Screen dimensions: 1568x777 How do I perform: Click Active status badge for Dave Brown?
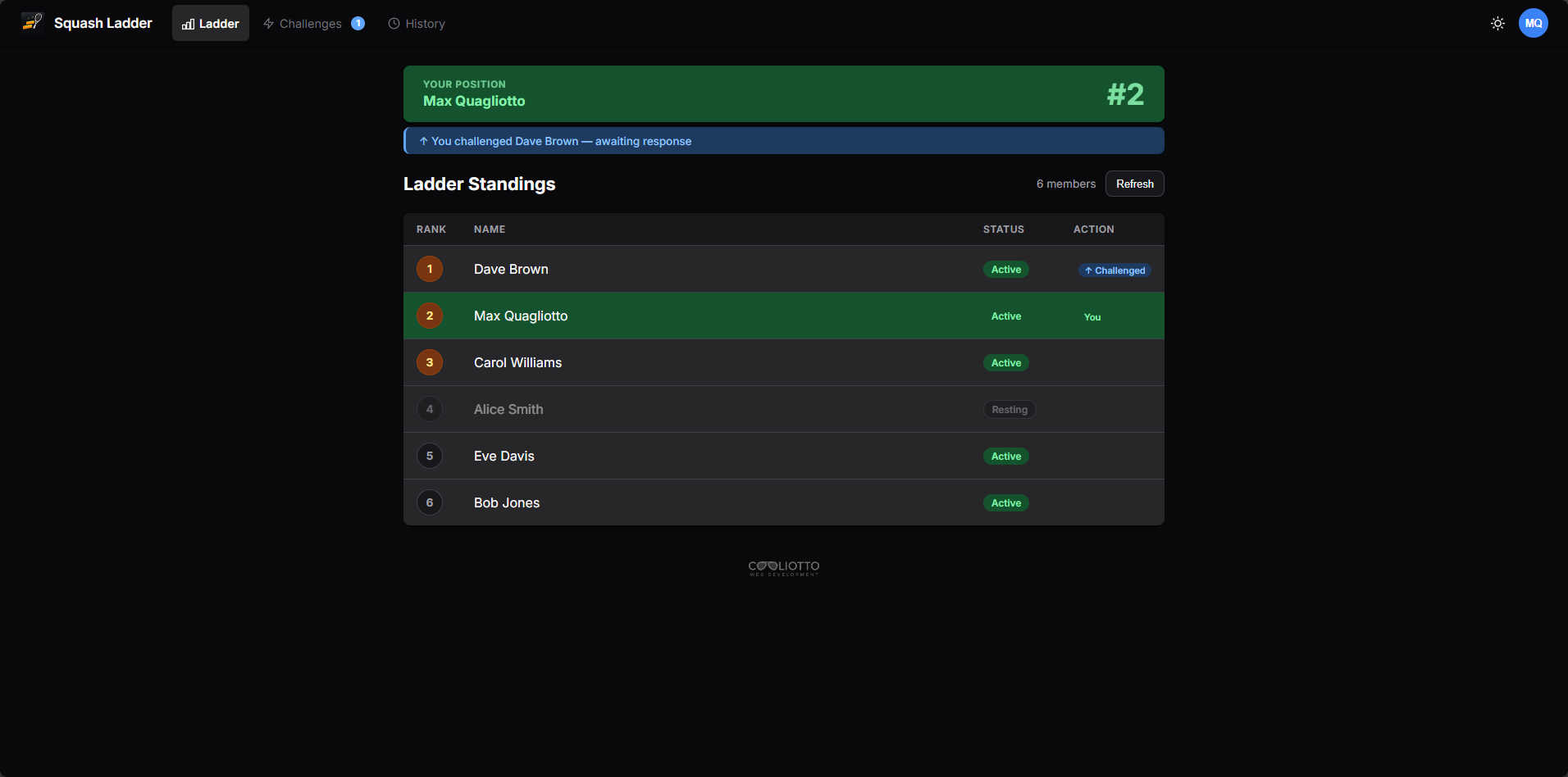[x=1006, y=270]
